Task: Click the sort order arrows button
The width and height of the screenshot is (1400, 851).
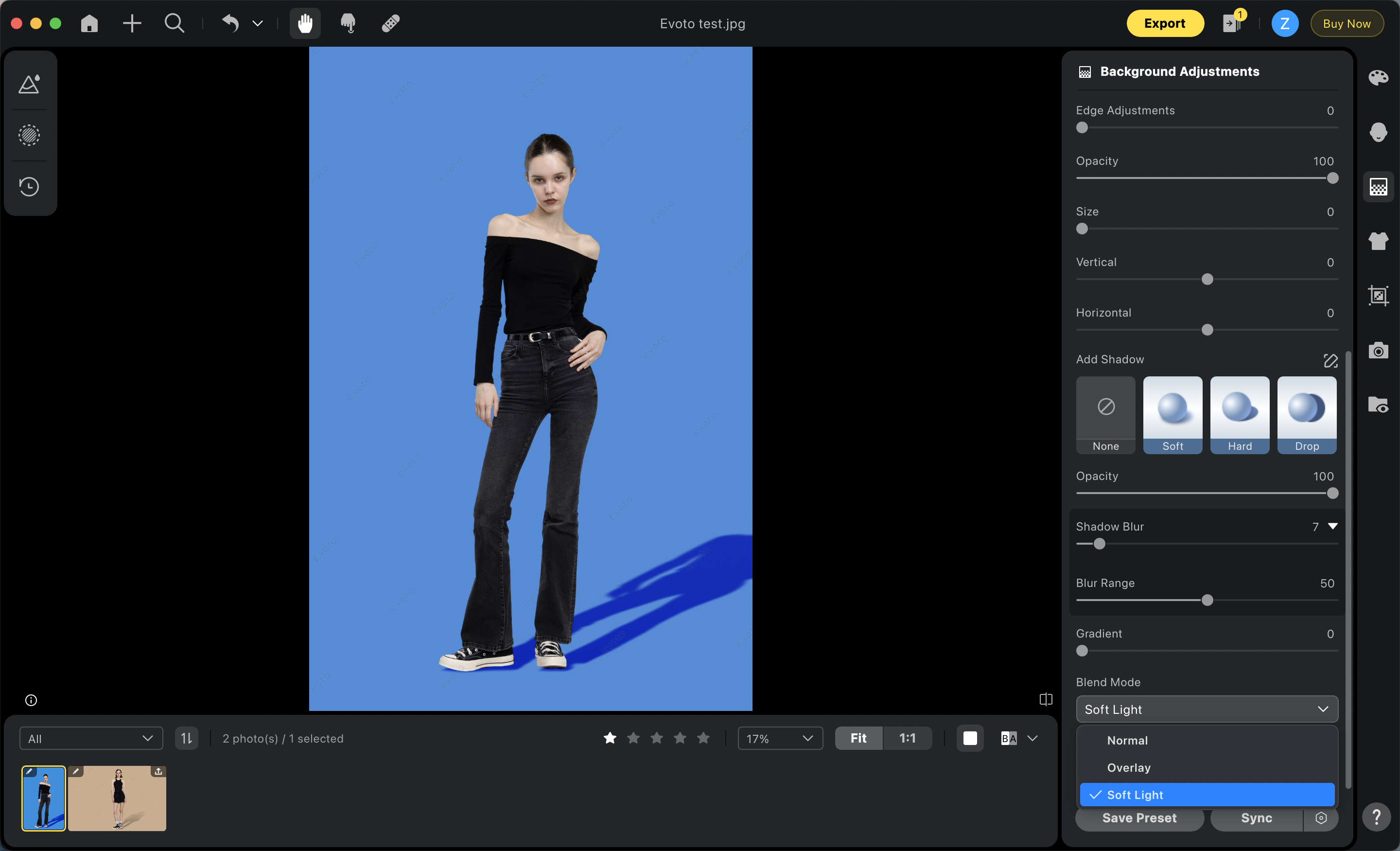Action: pos(186,739)
